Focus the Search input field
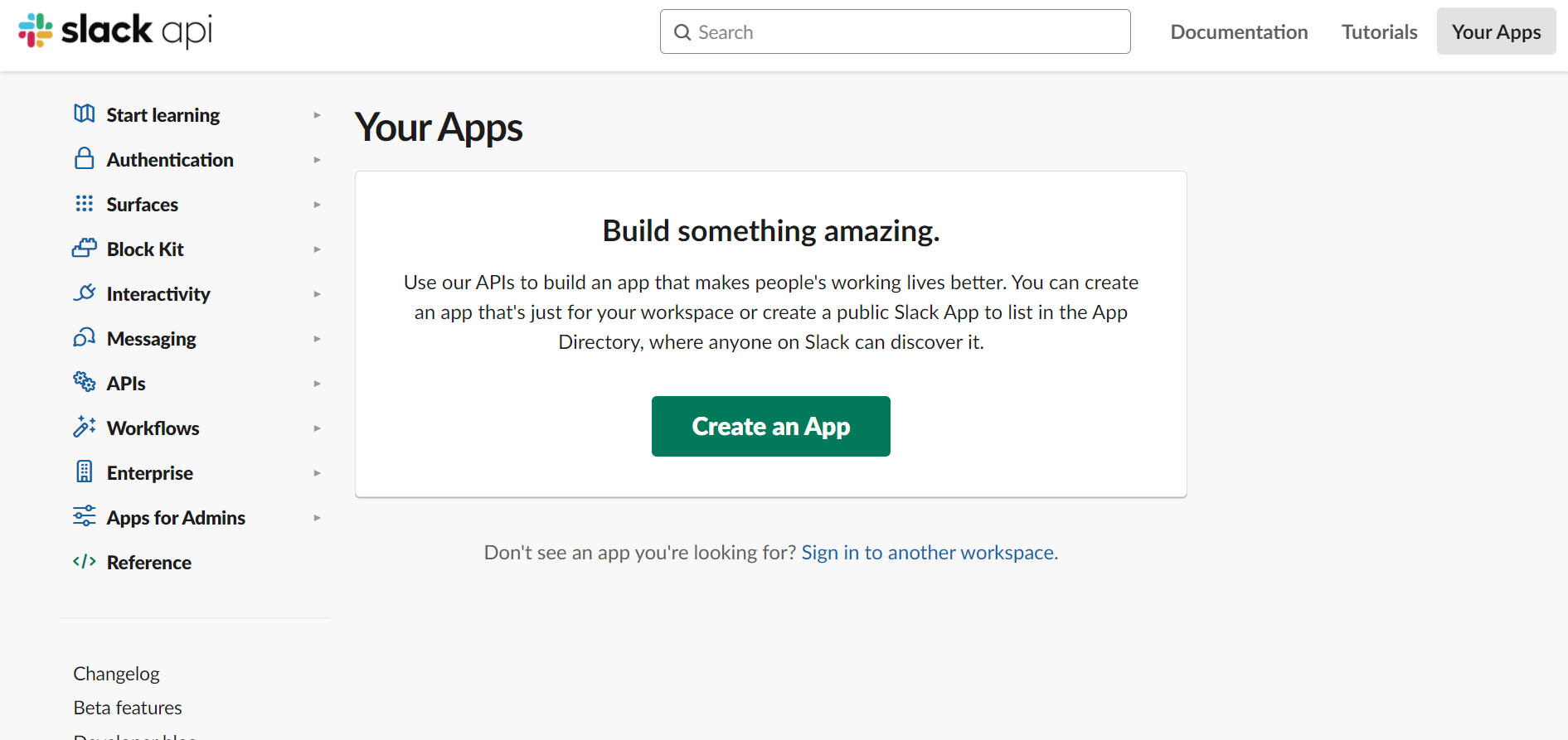Viewport: 1568px width, 740px height. [896, 31]
